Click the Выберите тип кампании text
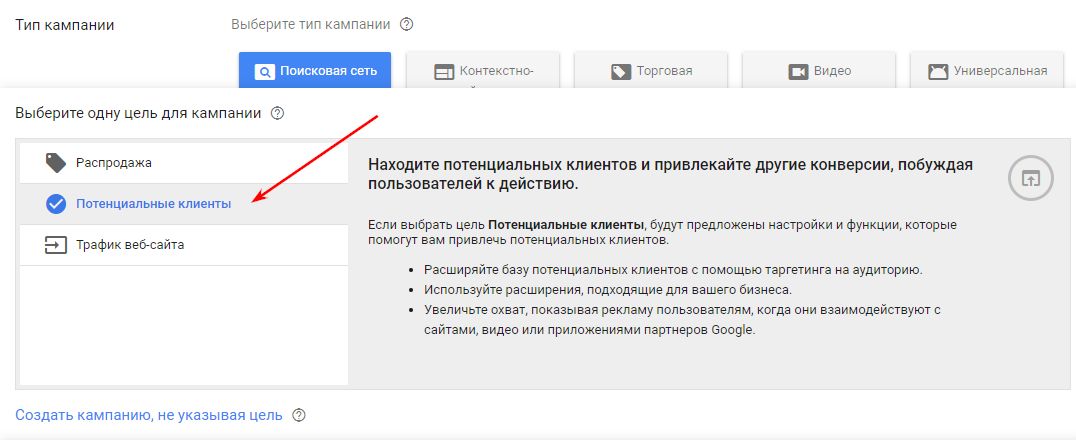Image resolution: width=1076 pixels, height=447 pixels. click(311, 25)
